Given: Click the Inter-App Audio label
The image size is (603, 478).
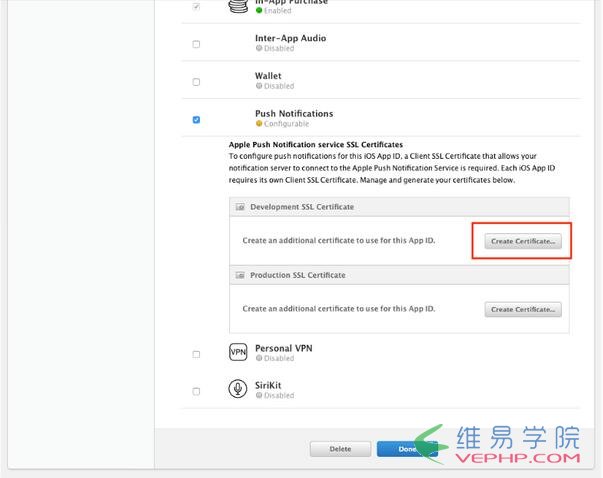Looking at the screenshot, I should [290, 38].
